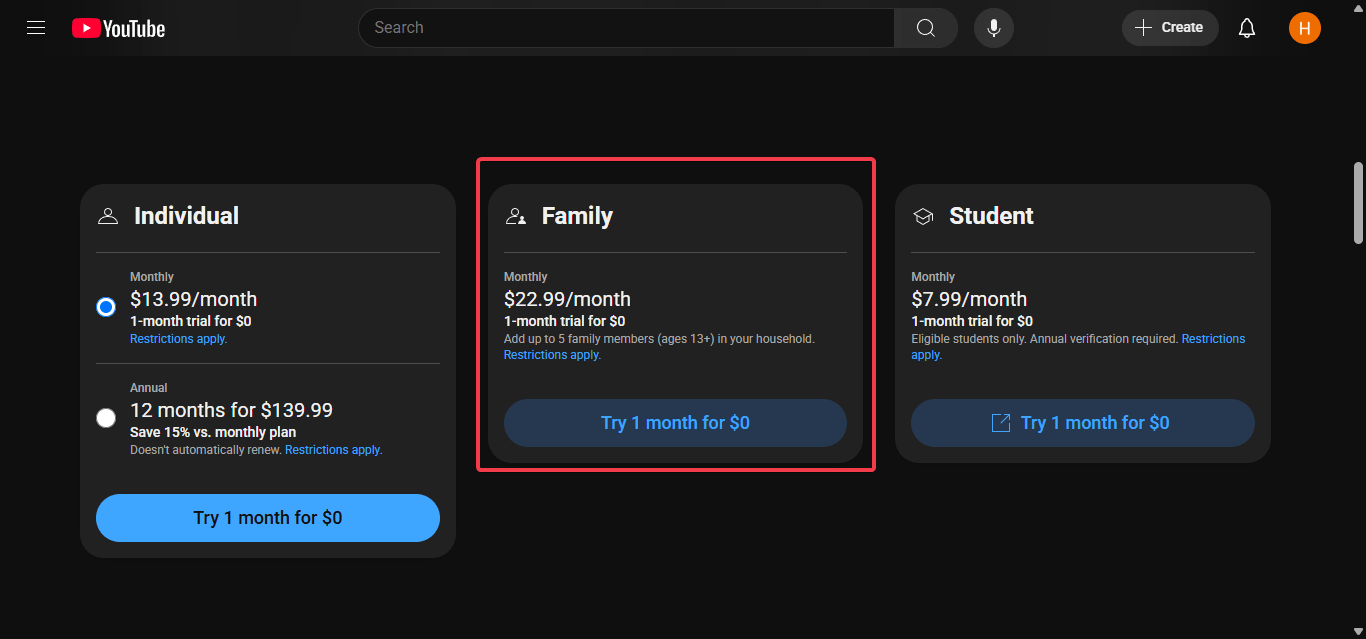This screenshot has height=639, width=1366.
Task: Click into the Search input field
Action: (625, 28)
